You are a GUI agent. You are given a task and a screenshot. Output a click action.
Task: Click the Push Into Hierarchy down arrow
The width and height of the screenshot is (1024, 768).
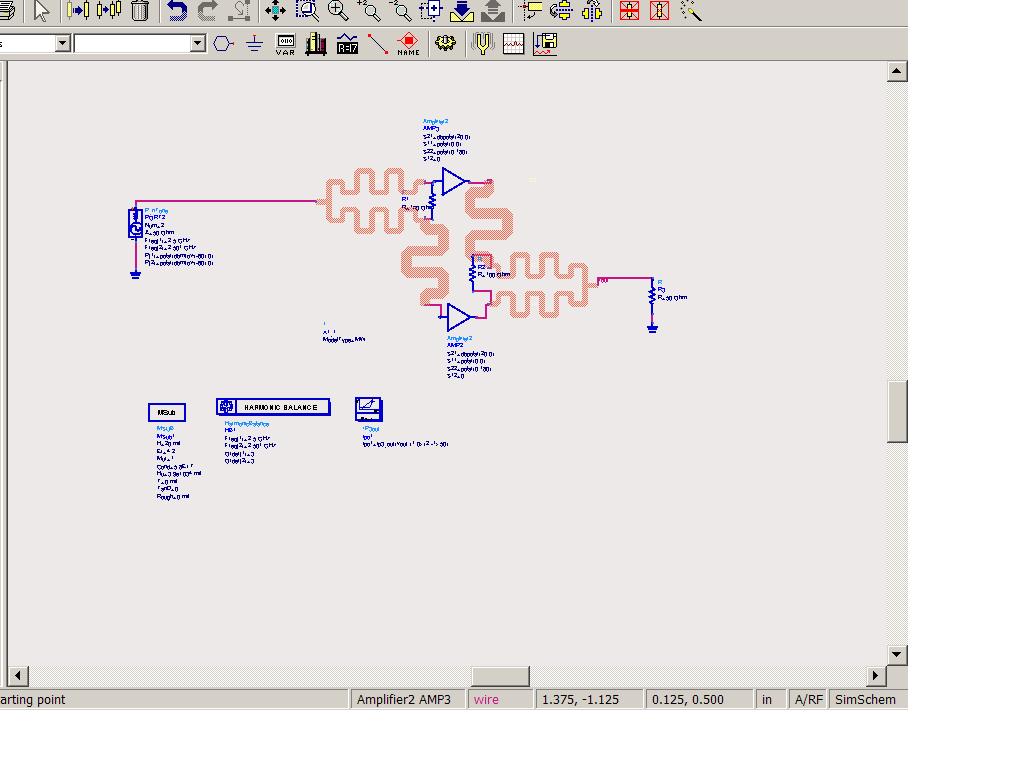click(x=462, y=11)
